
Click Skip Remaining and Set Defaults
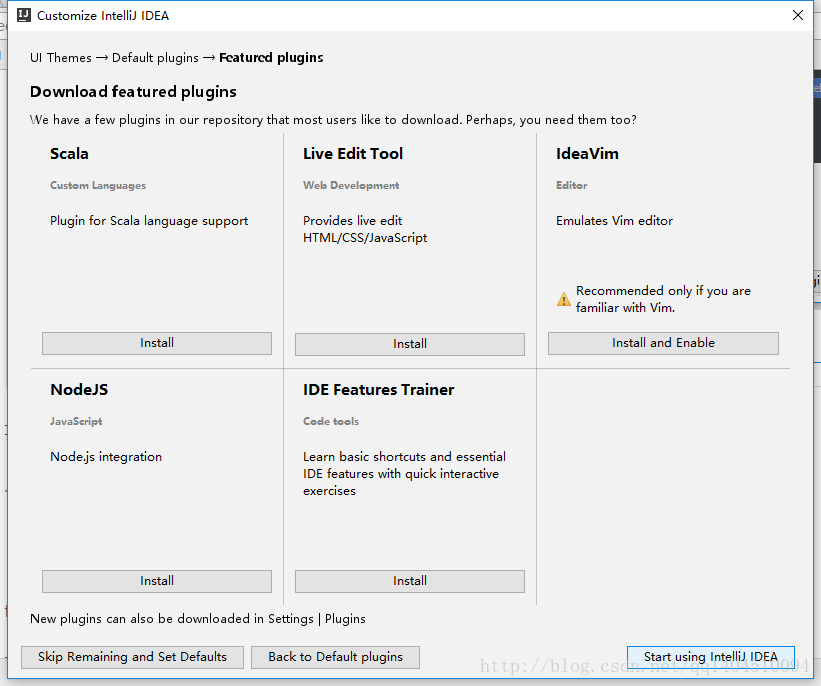pyautogui.click(x=132, y=657)
